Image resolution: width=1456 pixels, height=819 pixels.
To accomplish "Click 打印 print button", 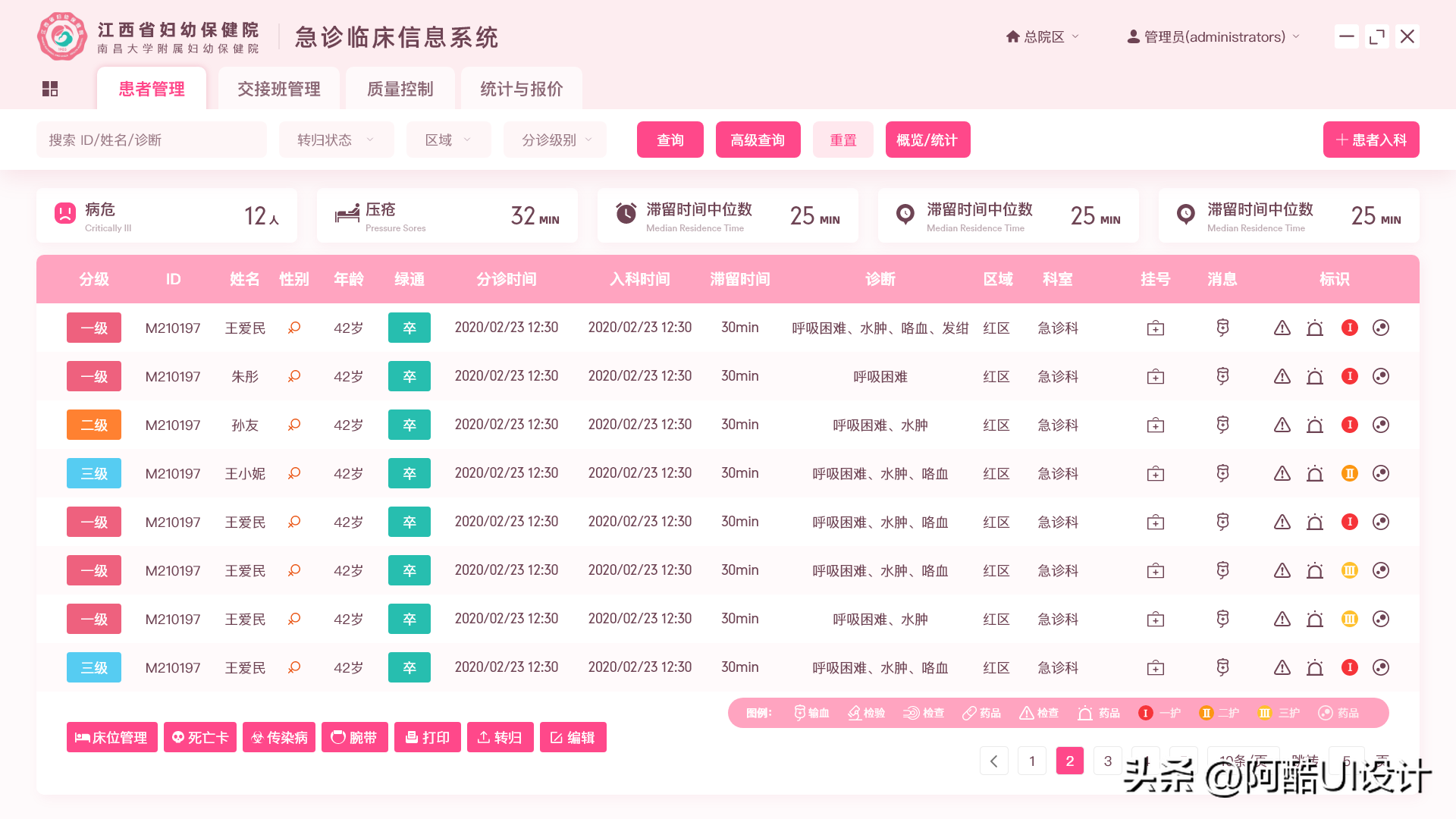I will (x=428, y=737).
